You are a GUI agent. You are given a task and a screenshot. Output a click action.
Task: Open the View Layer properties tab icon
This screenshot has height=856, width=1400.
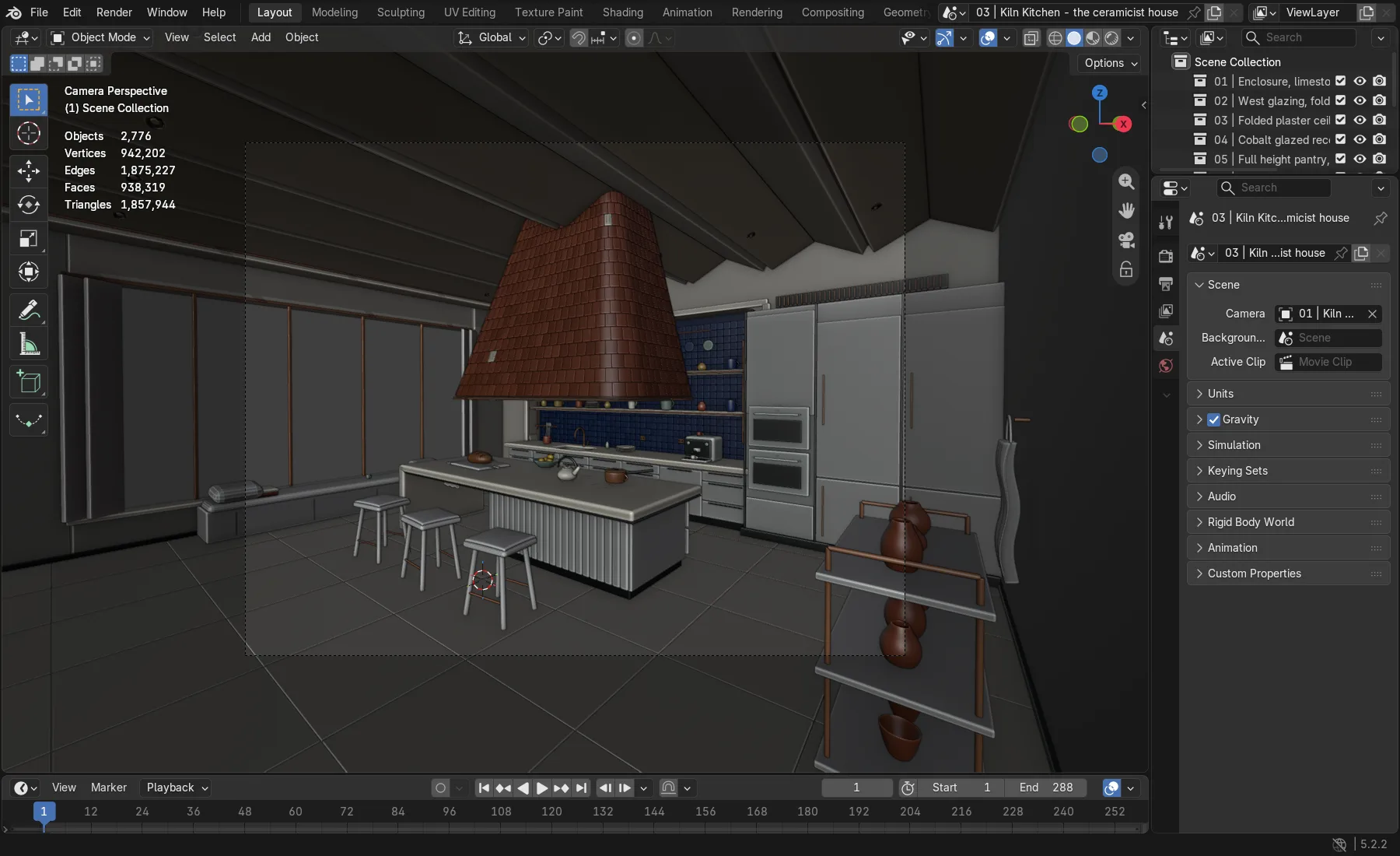pos(1165,310)
